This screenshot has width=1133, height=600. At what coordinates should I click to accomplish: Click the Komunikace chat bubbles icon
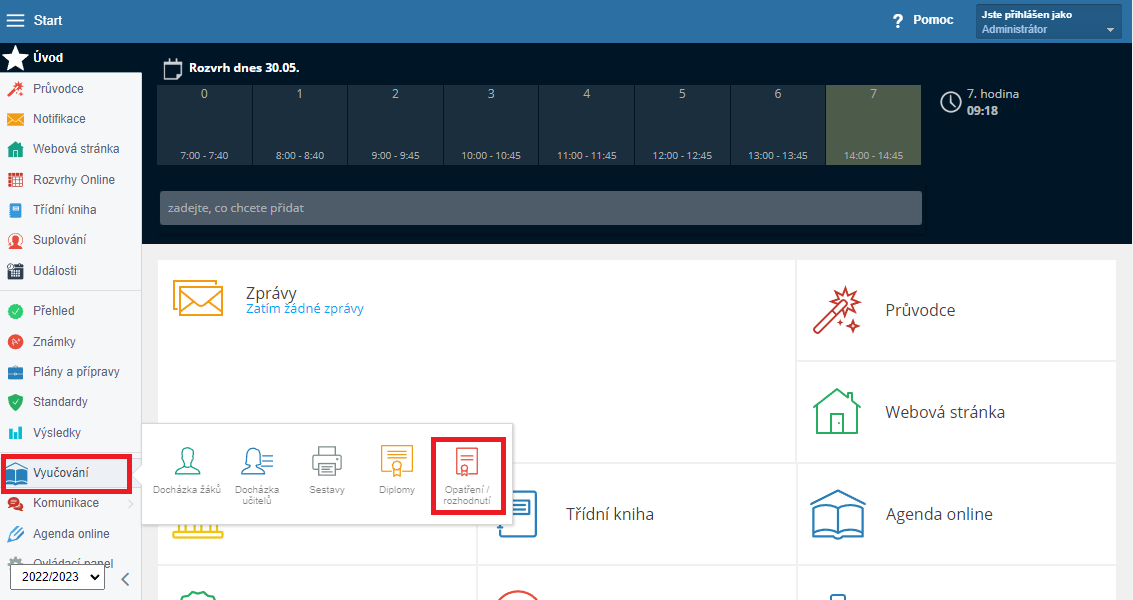[15, 504]
